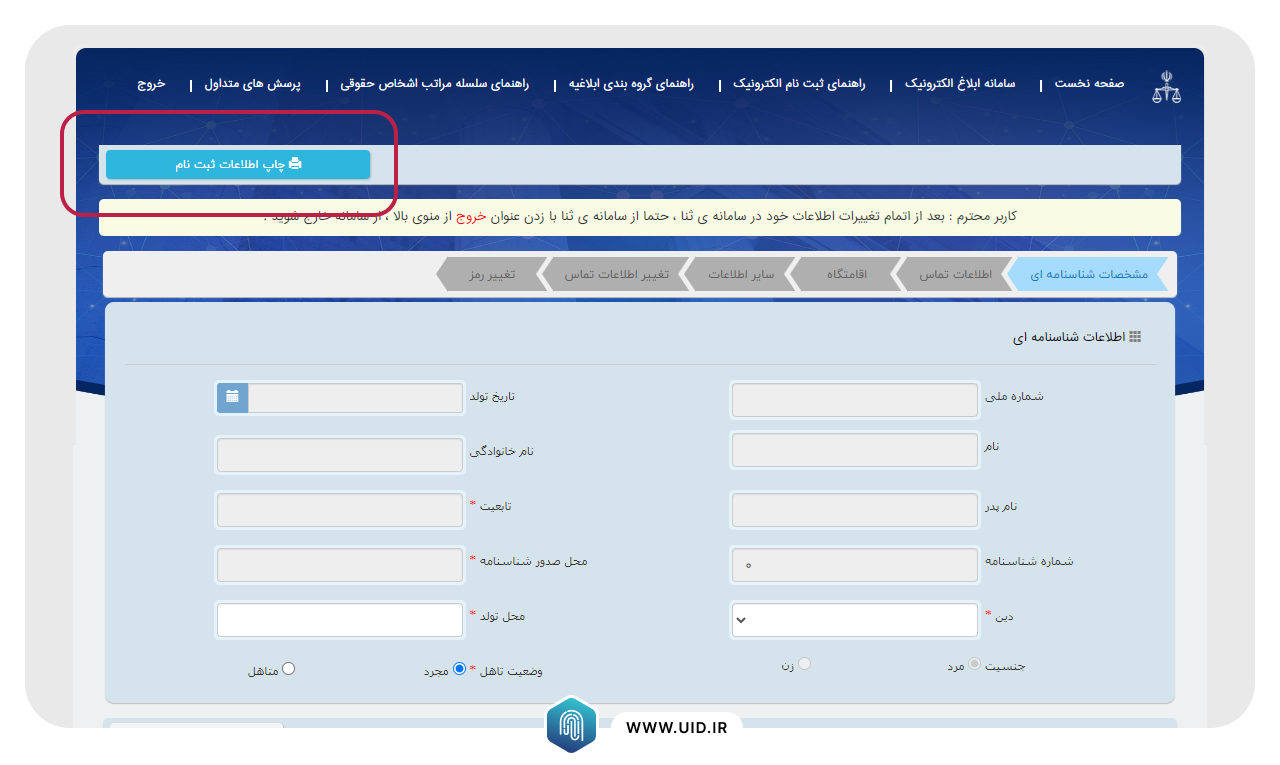Click inside the محل تولد input field
This screenshot has height=765, width=1280.
point(339,619)
